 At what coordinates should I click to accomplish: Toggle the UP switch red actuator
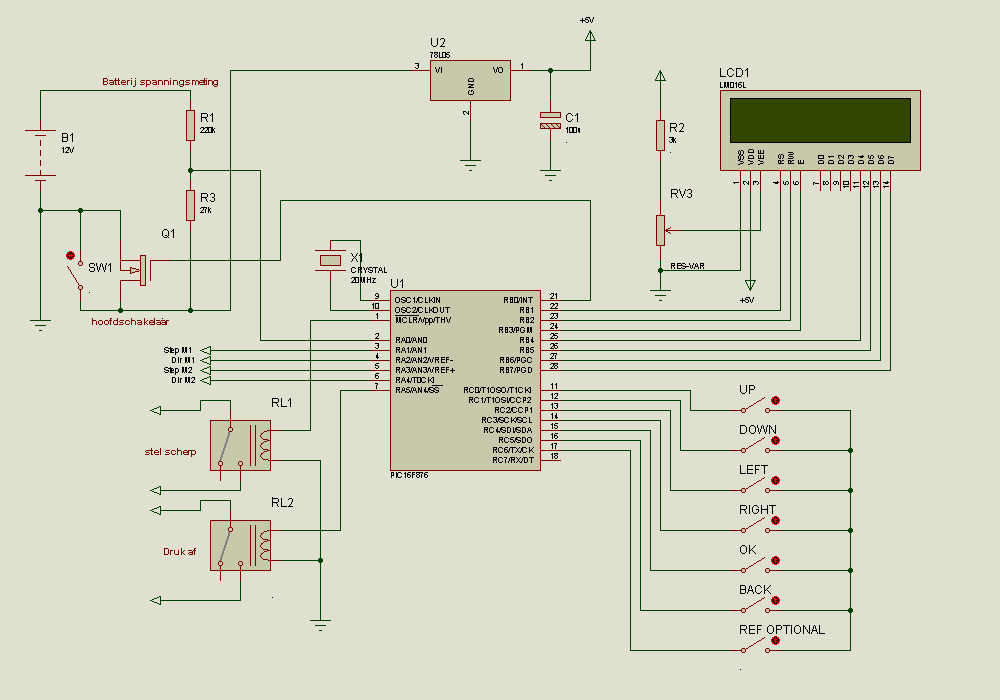coord(775,401)
